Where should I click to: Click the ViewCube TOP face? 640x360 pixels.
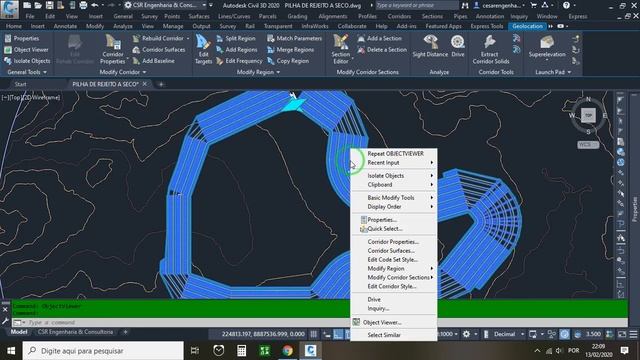pyautogui.click(x=588, y=116)
